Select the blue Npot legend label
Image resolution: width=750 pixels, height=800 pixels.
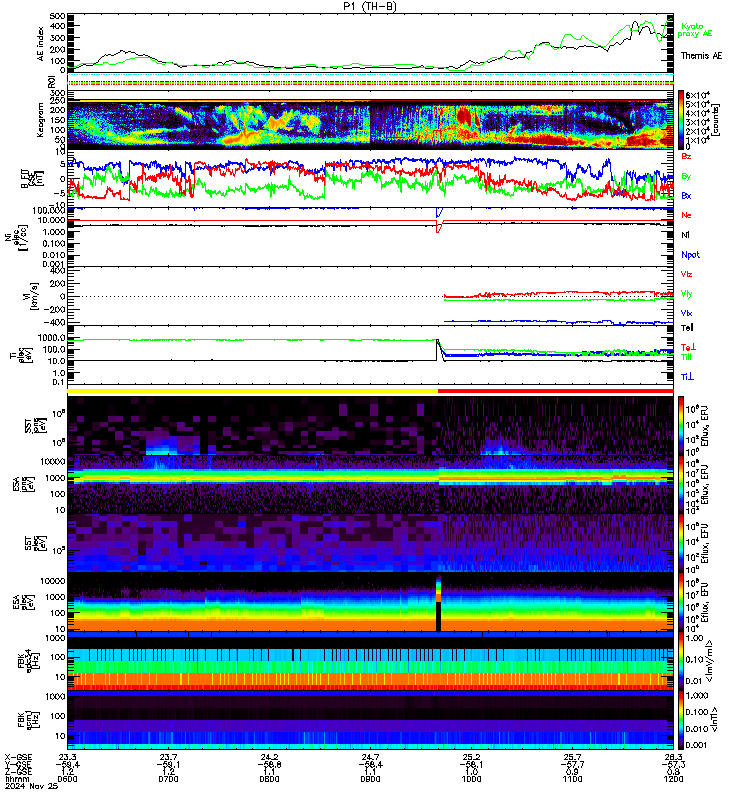click(x=690, y=255)
